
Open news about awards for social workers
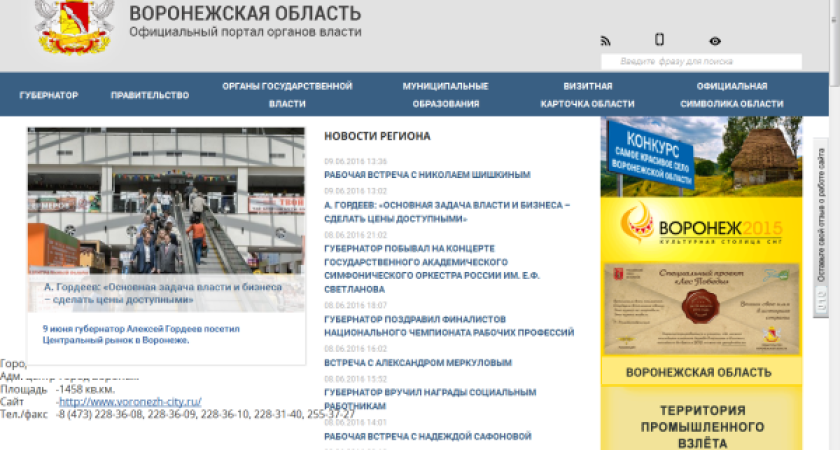pyautogui.click(x=430, y=399)
